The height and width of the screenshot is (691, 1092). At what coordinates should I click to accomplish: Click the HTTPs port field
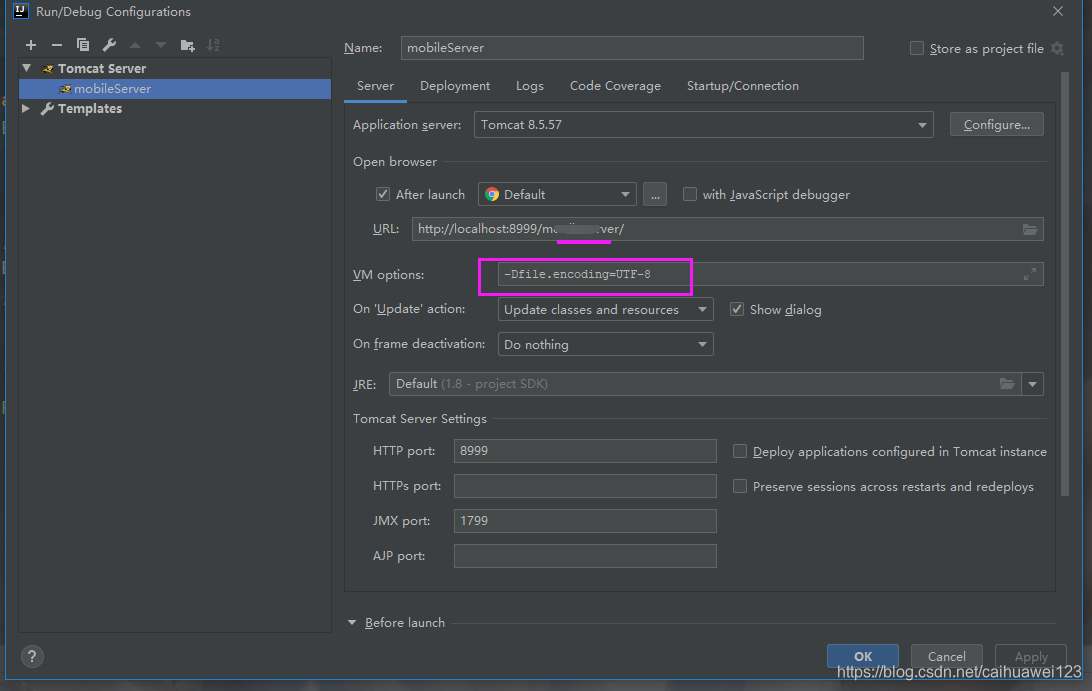tap(585, 486)
